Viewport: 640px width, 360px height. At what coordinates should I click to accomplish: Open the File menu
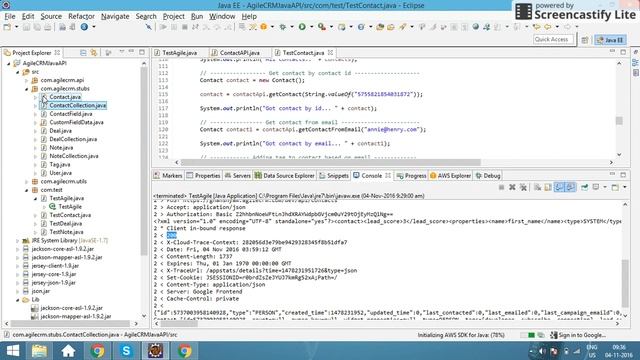(9, 16)
